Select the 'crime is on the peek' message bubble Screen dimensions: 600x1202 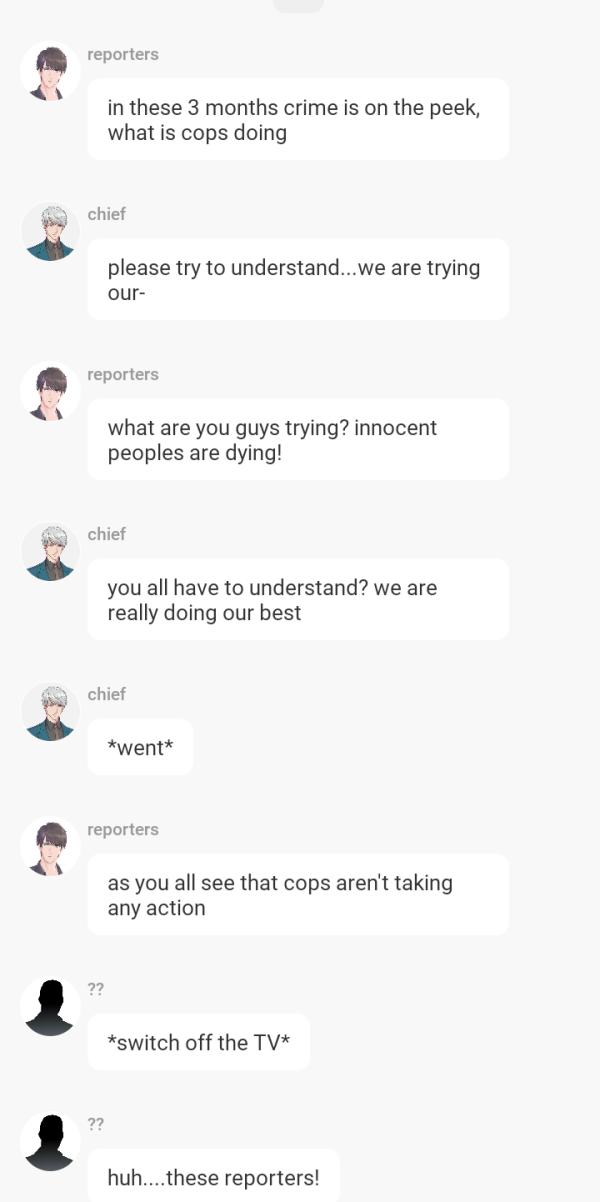coord(298,120)
